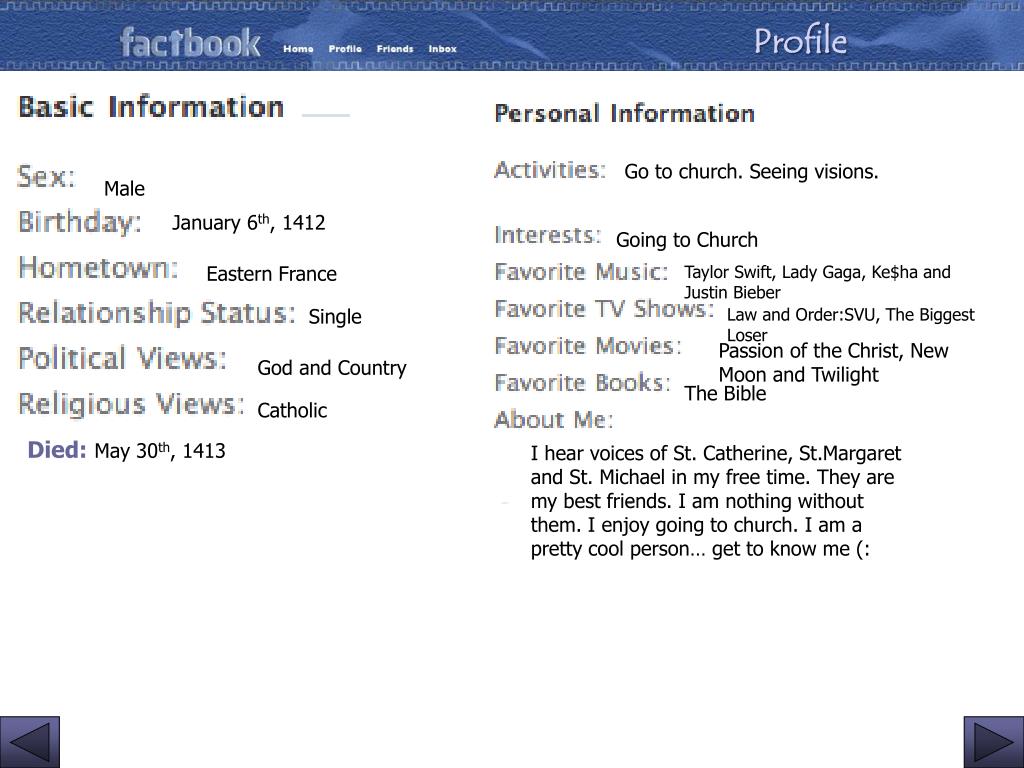Open the Friends menu link
The width and height of the screenshot is (1024, 768).
[395, 49]
